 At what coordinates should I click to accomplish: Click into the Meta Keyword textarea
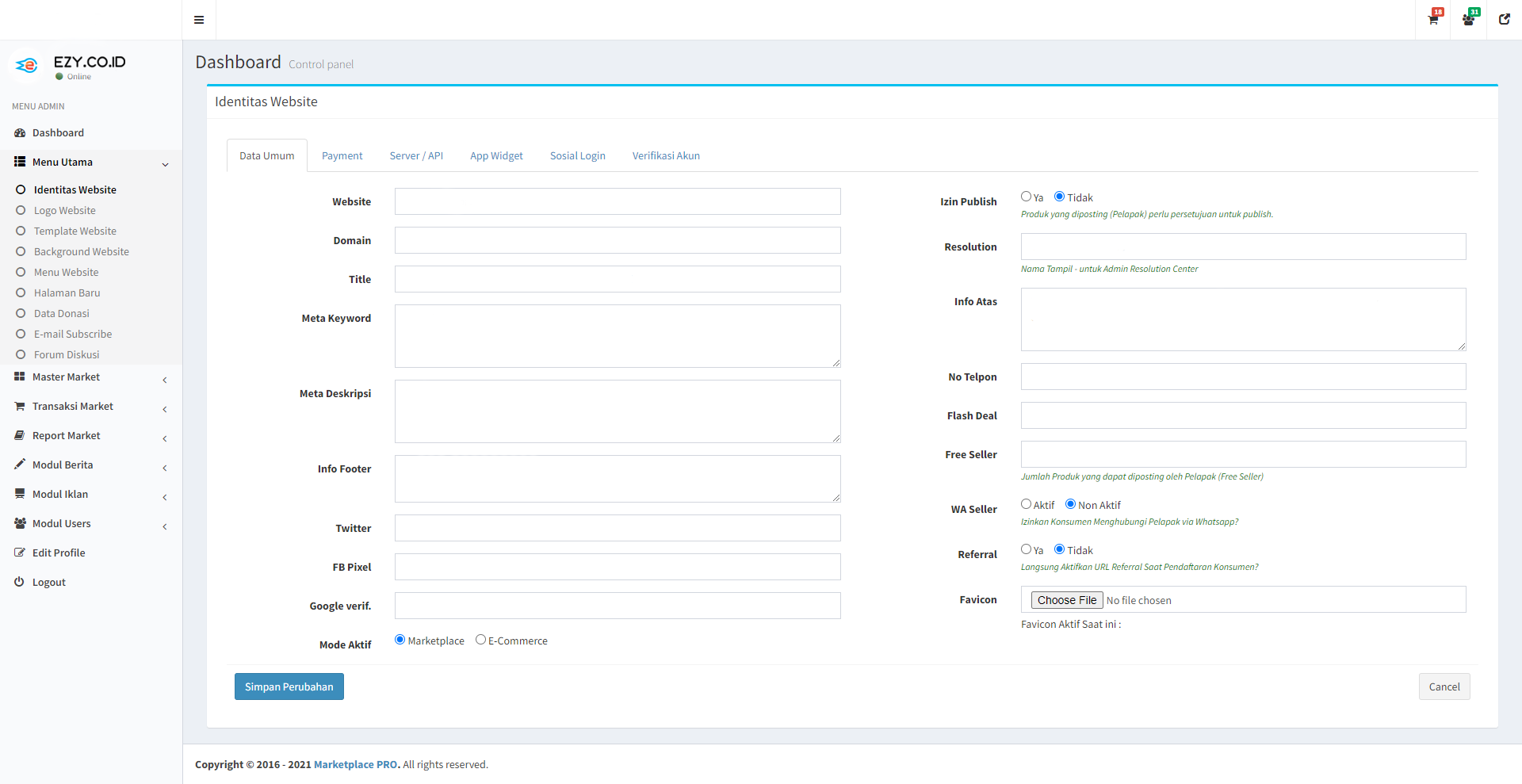pos(618,336)
